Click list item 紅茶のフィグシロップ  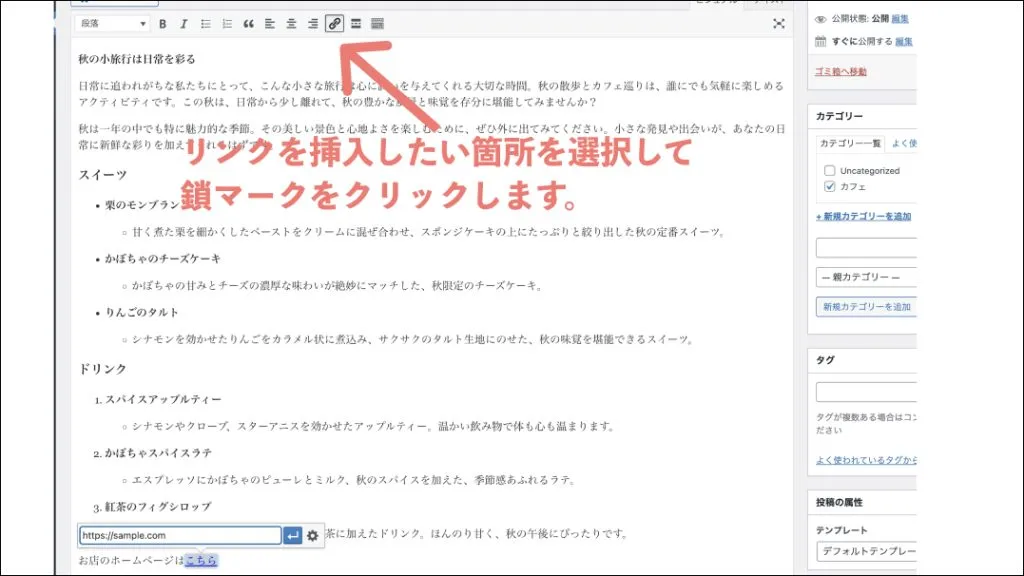158,506
